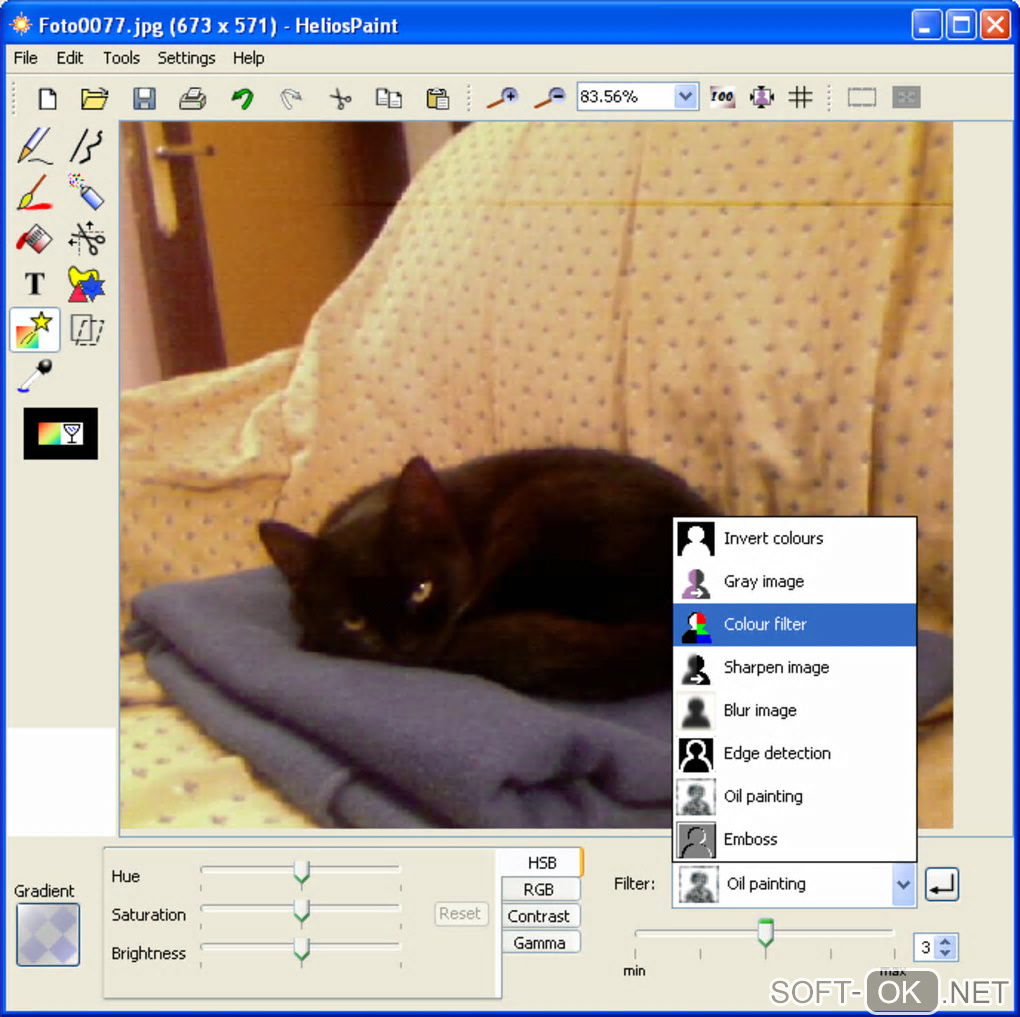Screen dimensions: 1020x1017
Task: Switch to the HSB tab
Action: (x=541, y=863)
